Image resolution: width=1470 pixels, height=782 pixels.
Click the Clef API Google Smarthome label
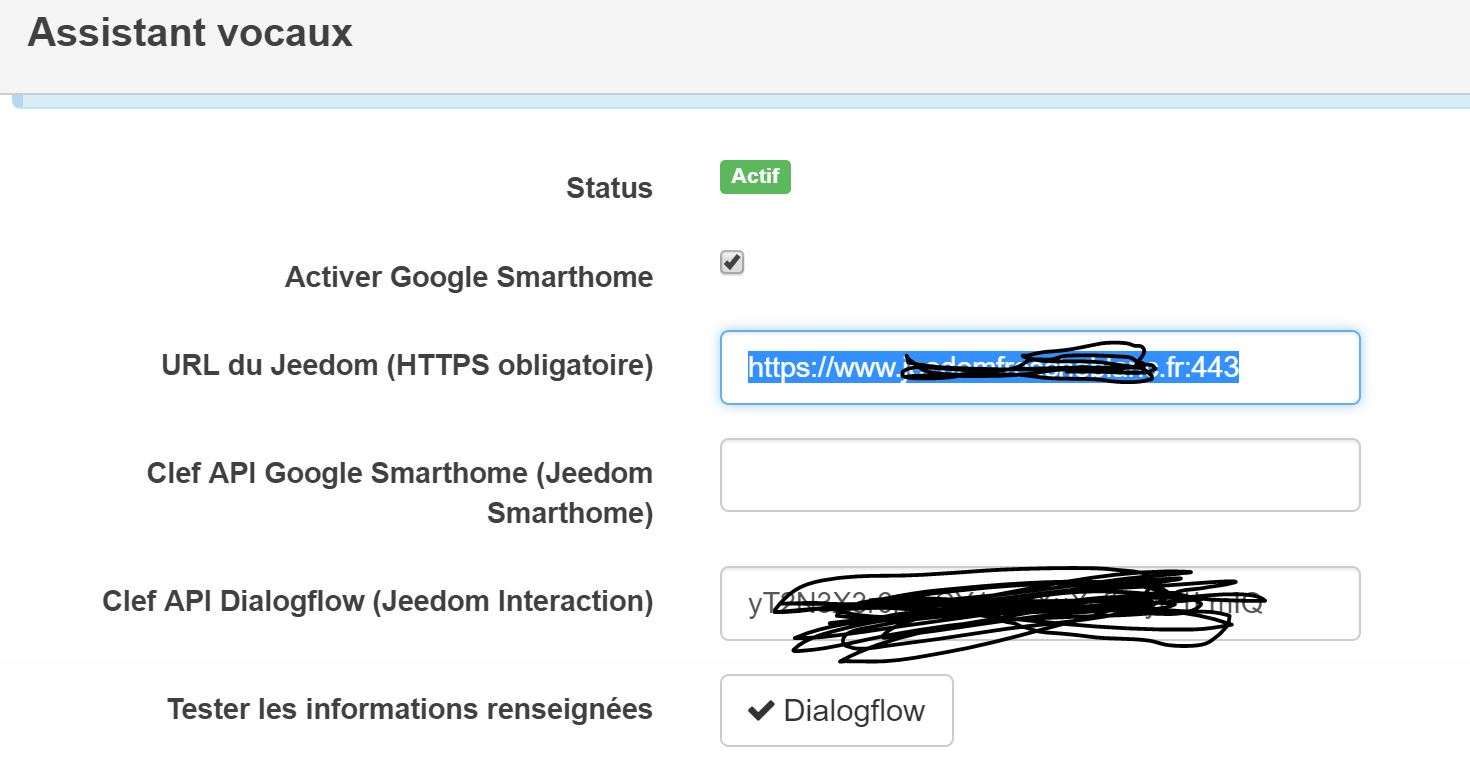pyautogui.click(x=400, y=493)
